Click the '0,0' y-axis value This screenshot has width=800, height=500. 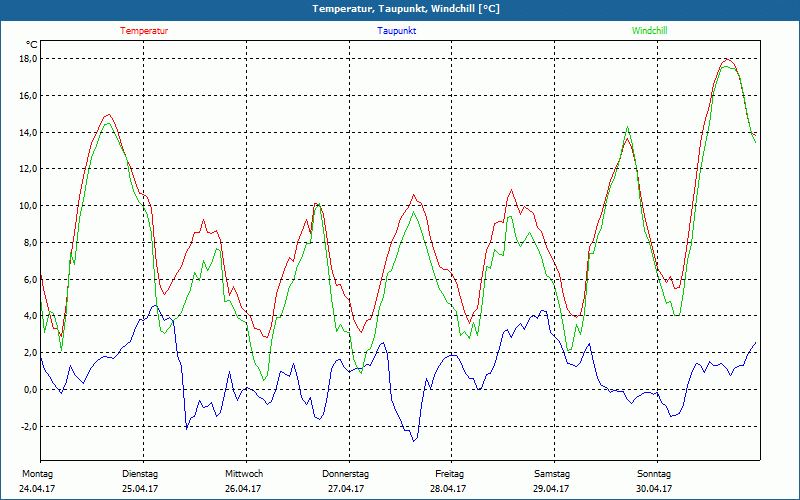pos(31,389)
